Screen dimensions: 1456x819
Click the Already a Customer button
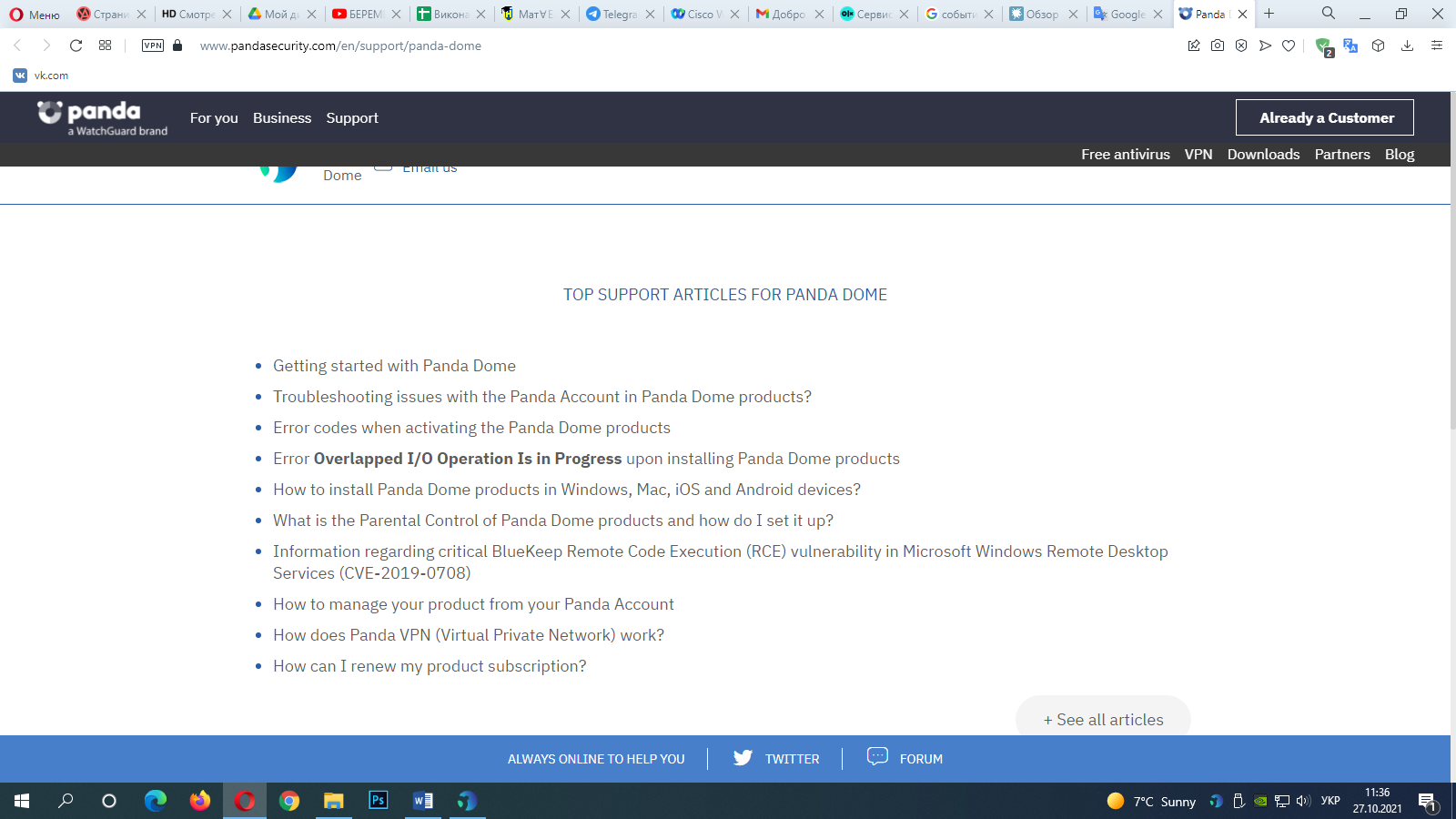1325,117
